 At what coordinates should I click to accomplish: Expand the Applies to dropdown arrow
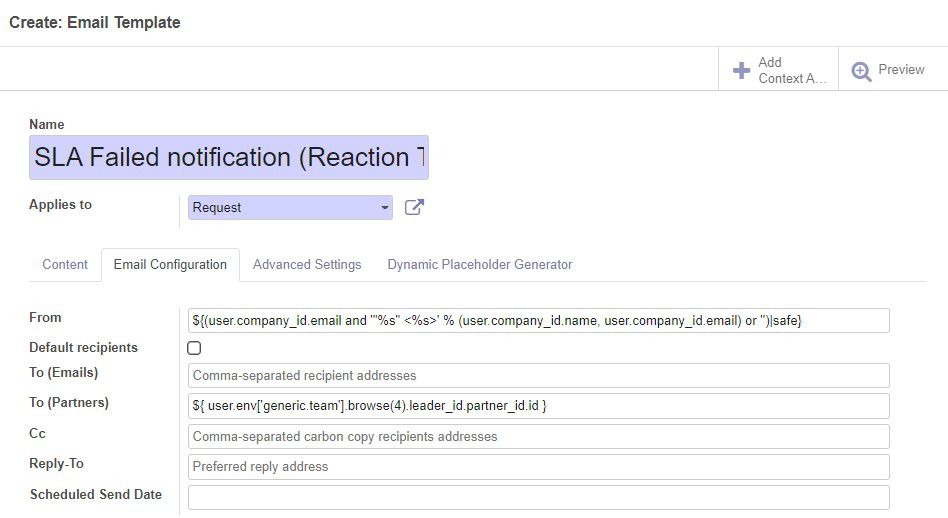coord(385,207)
